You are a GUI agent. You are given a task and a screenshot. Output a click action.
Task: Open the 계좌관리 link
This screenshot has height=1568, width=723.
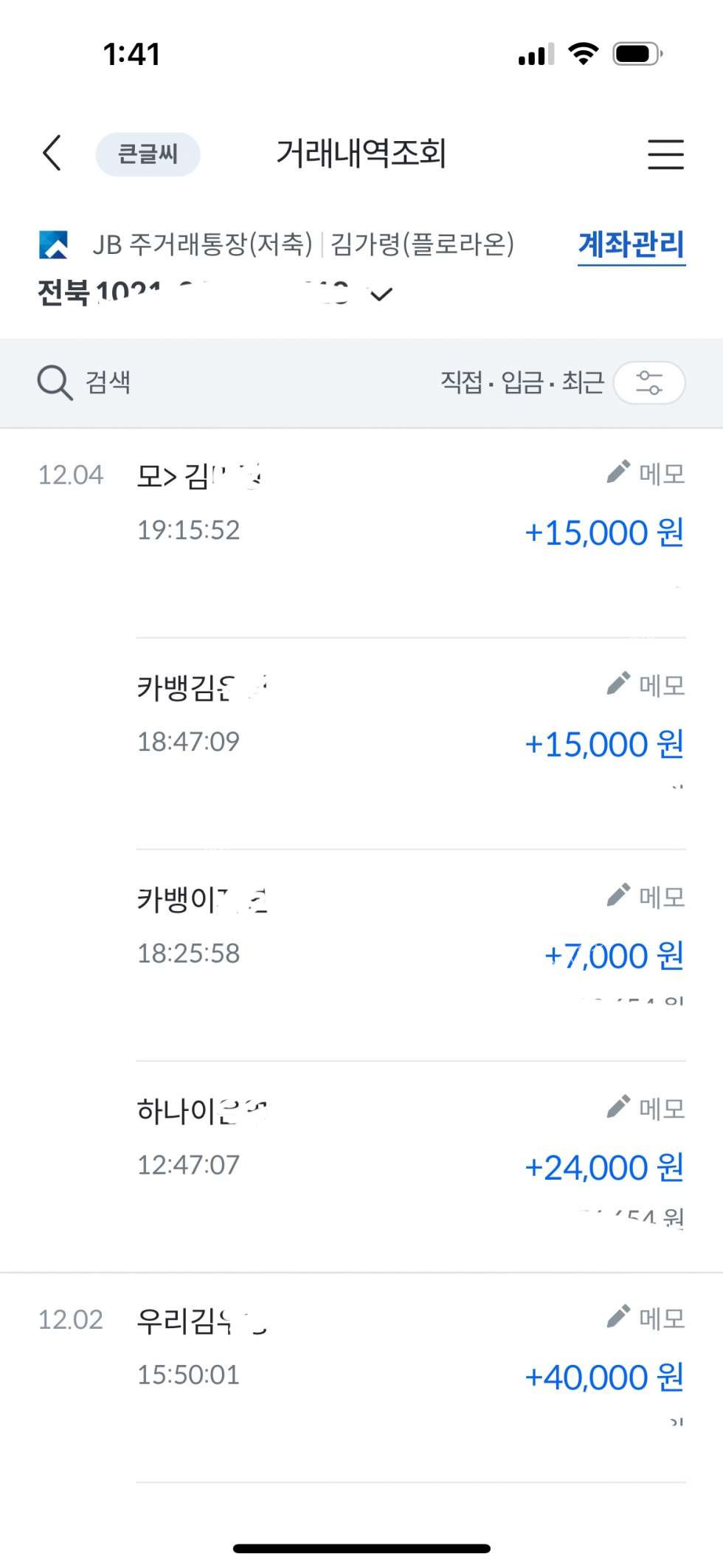tap(631, 244)
